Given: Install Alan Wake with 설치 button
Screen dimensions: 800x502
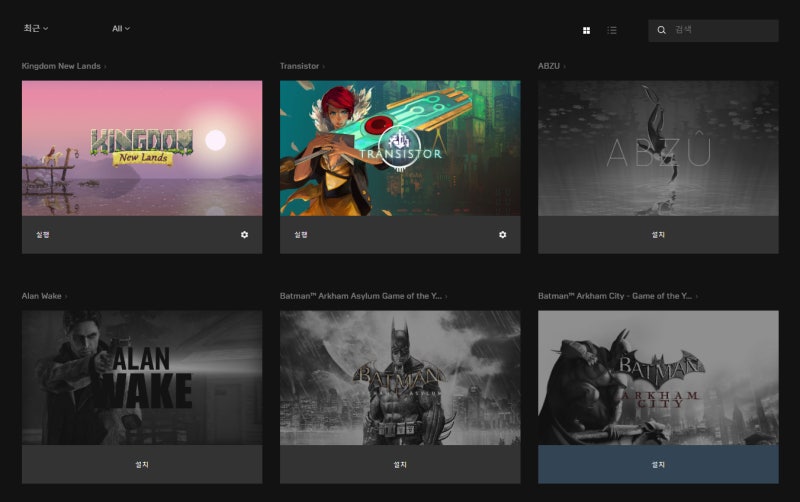Looking at the screenshot, I should tap(142, 465).
